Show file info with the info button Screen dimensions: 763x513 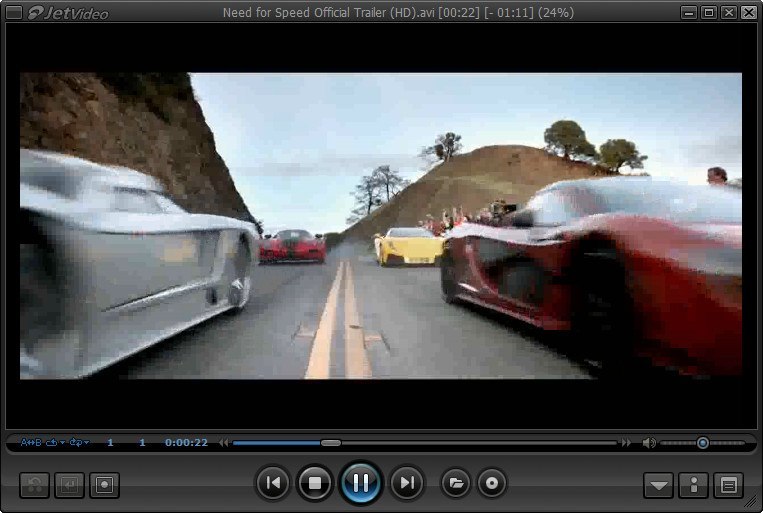(694, 485)
